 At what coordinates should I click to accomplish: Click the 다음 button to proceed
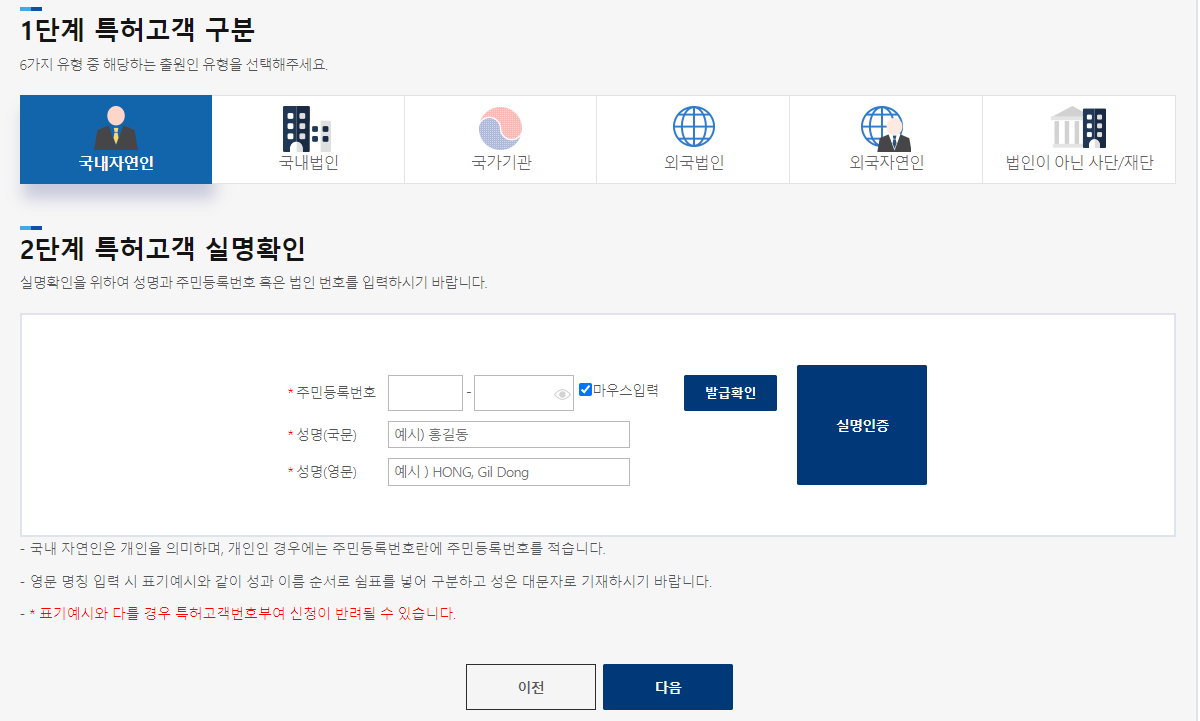(x=667, y=687)
